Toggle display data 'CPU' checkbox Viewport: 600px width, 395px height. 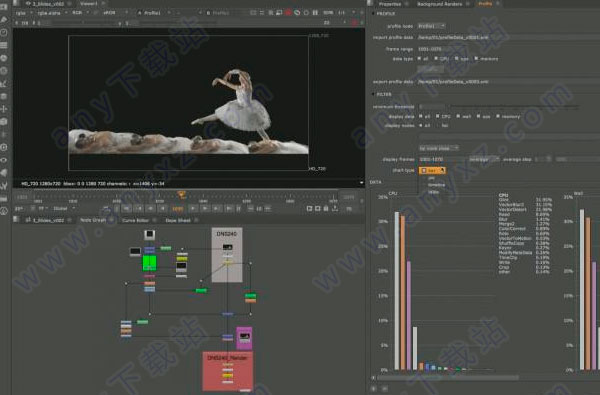[x=437, y=116]
